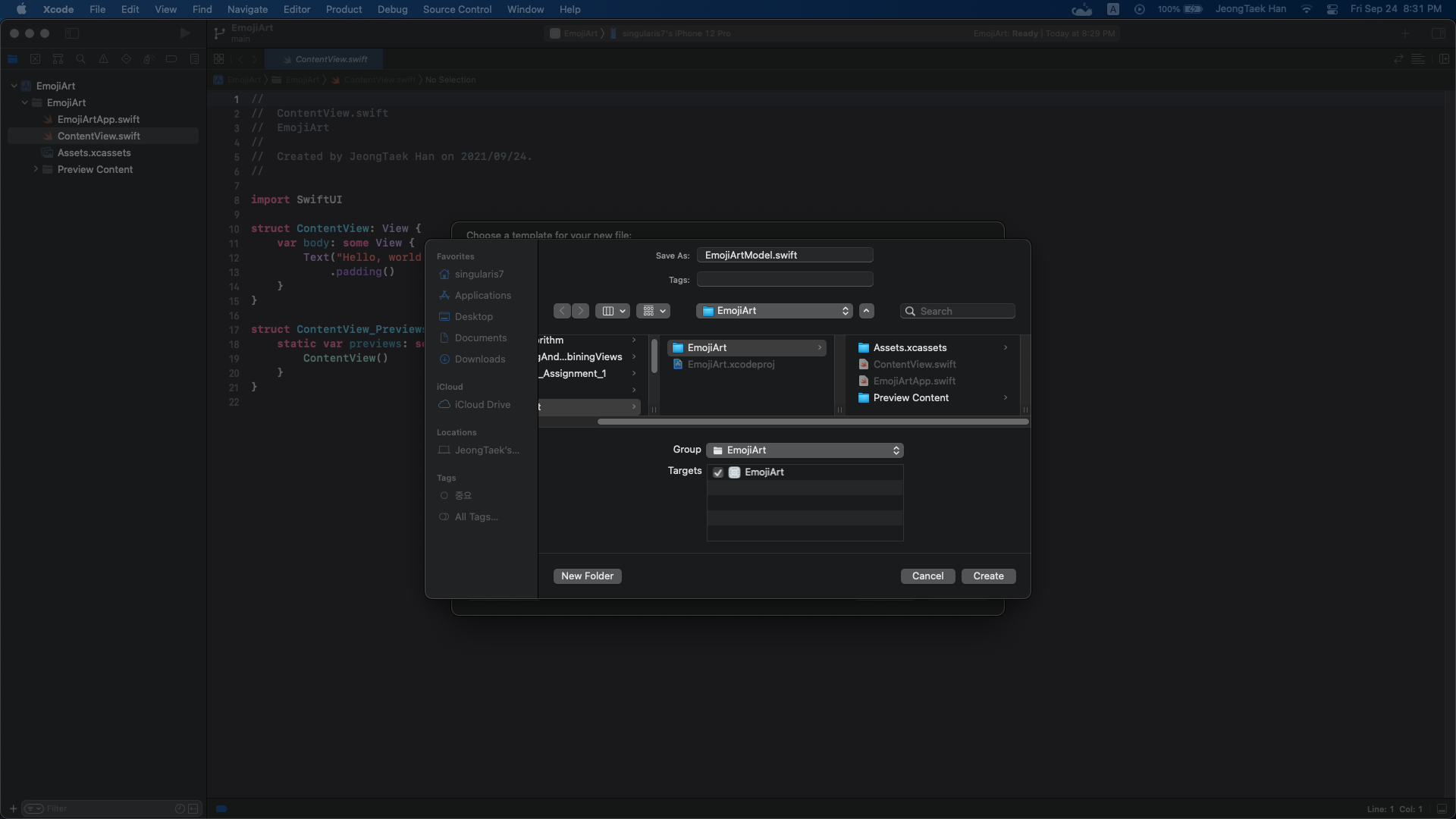Screen dimensions: 1456x819
Task: Open the Issue navigator warning triangle icon
Action: pyautogui.click(x=103, y=59)
